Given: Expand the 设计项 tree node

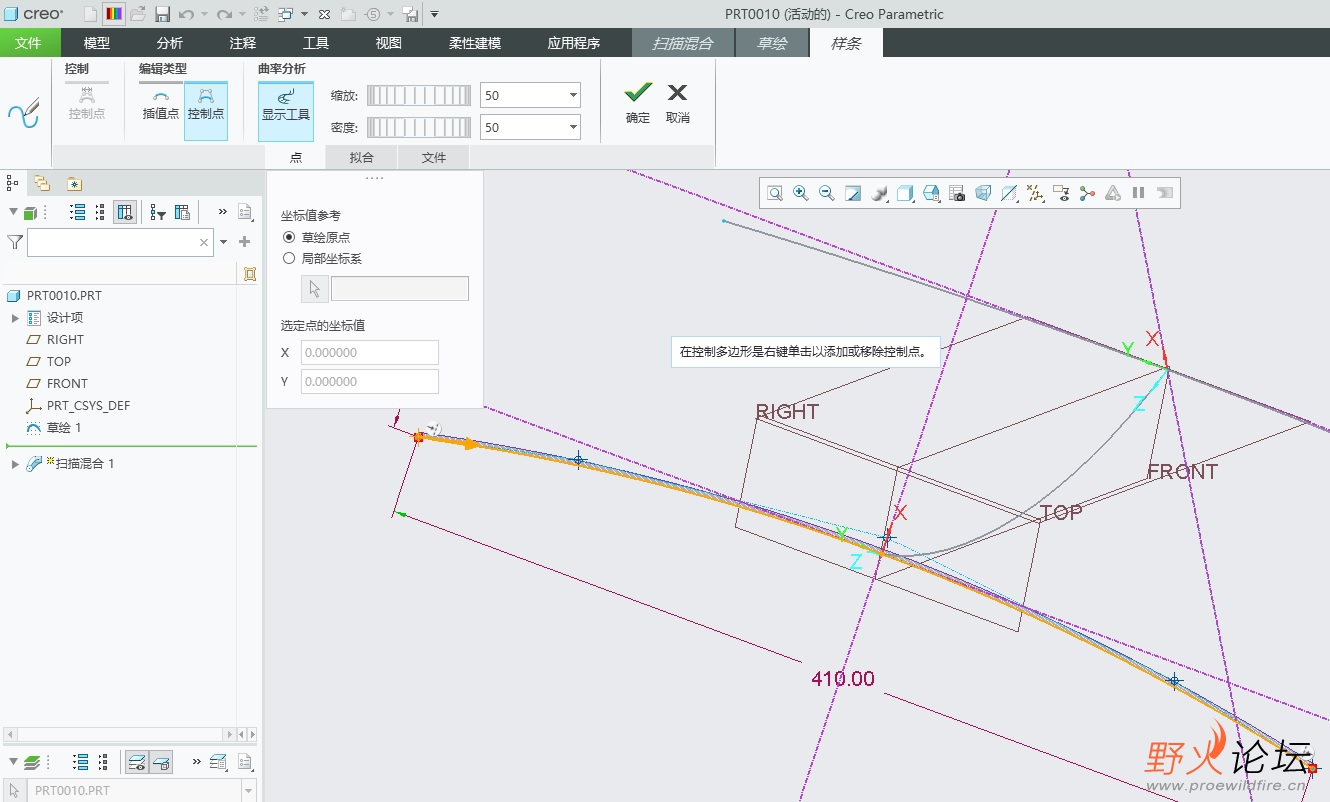Looking at the screenshot, I should tap(15, 318).
